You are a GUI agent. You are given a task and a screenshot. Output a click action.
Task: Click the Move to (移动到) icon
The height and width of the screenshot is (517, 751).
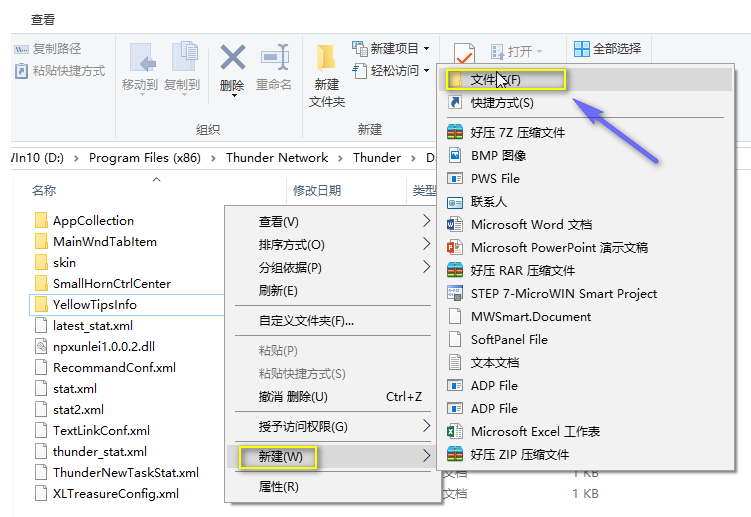(142, 57)
